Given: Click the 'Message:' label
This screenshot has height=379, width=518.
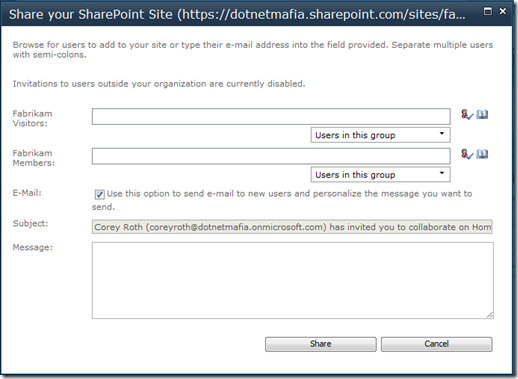Looking at the screenshot, I should (33, 247).
